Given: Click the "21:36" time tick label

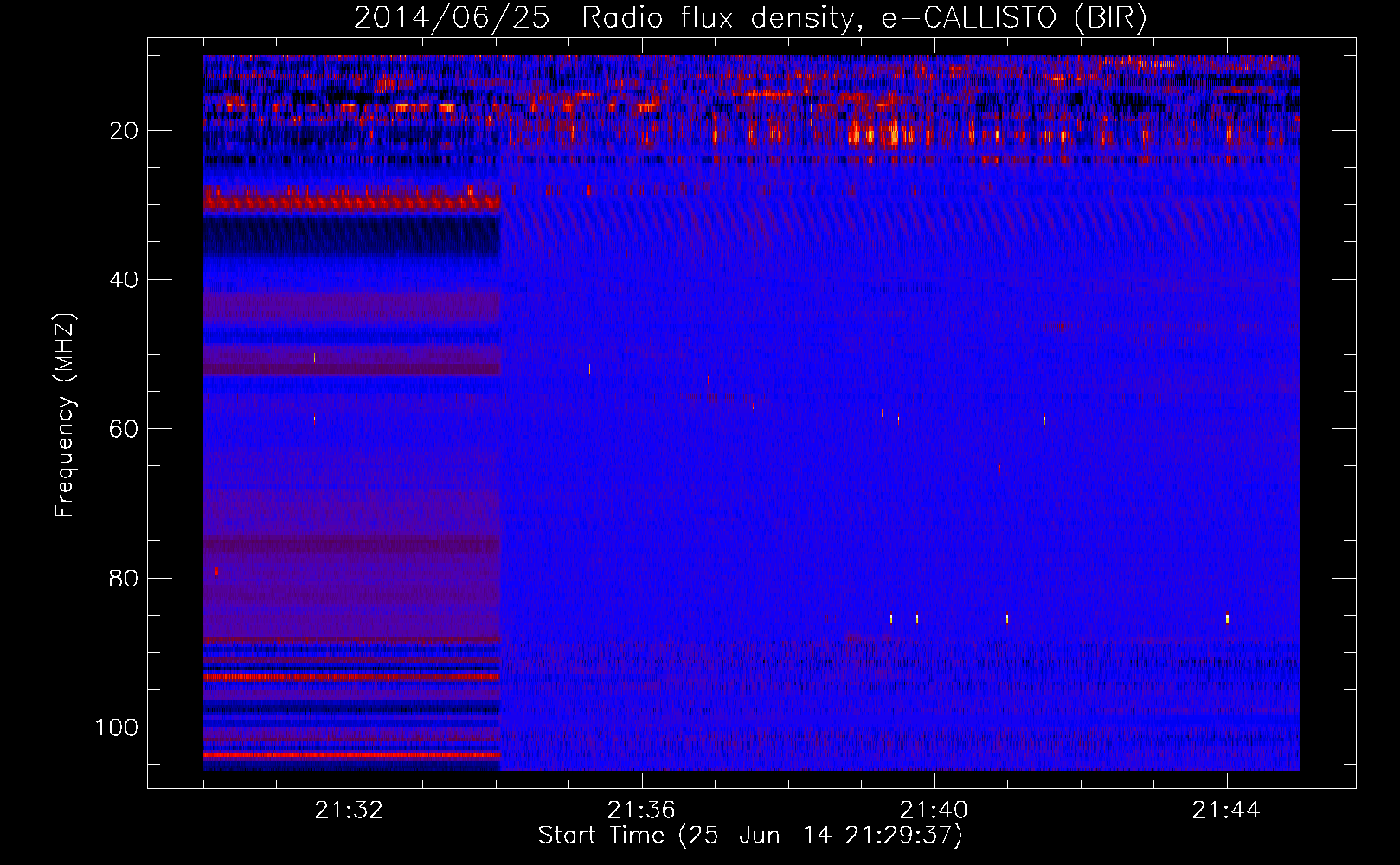Looking at the screenshot, I should [641, 811].
